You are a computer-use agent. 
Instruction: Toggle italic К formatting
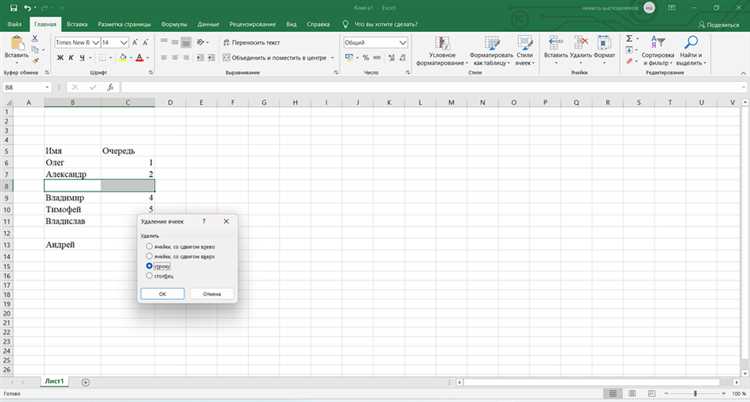(71, 57)
